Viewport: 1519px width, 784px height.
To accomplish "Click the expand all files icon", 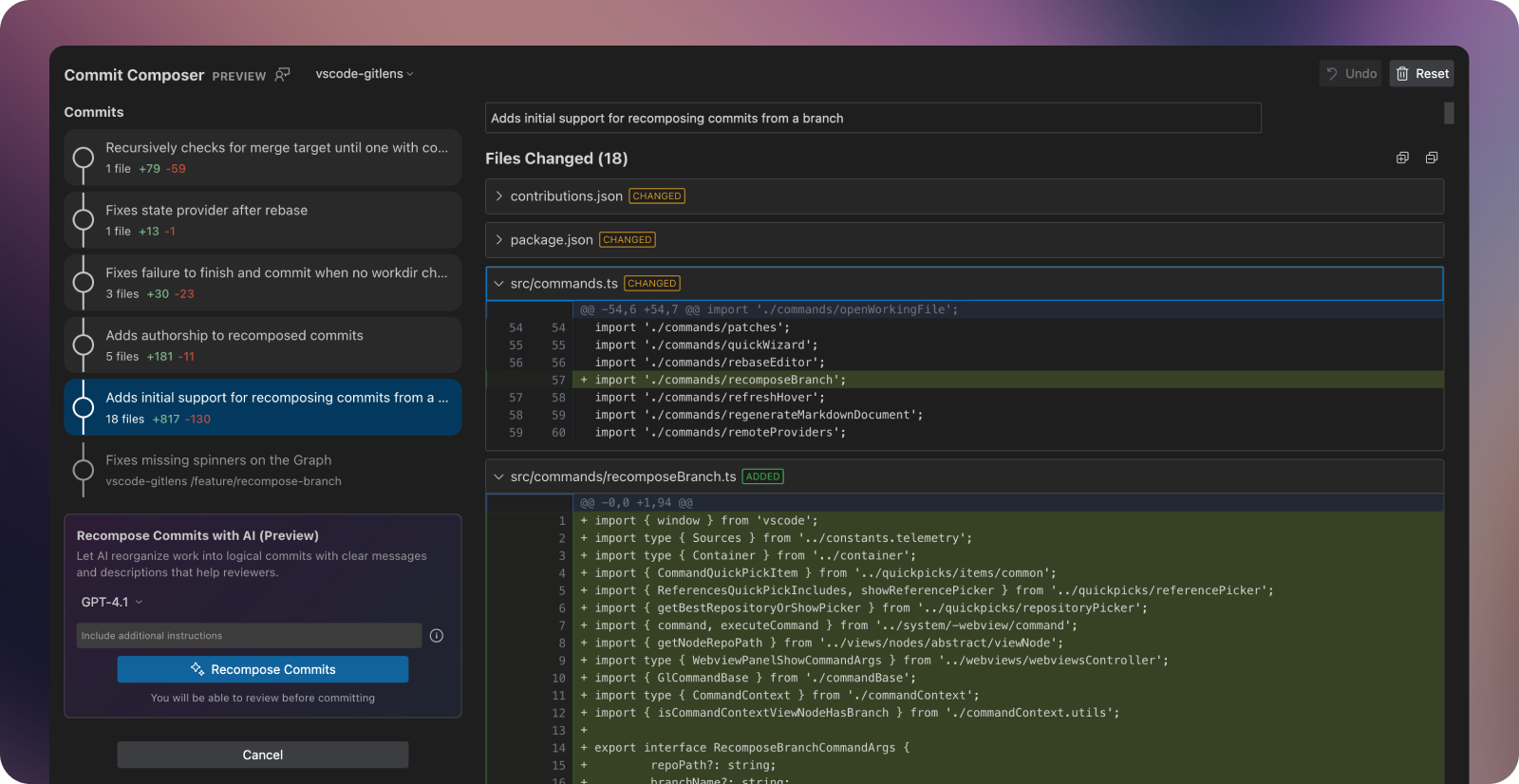I will pos(1402,158).
